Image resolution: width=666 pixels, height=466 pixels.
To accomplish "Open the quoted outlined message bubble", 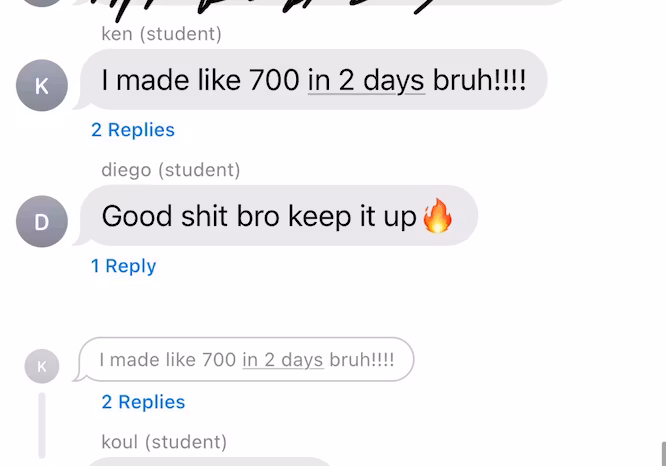I will click(x=246, y=359).
